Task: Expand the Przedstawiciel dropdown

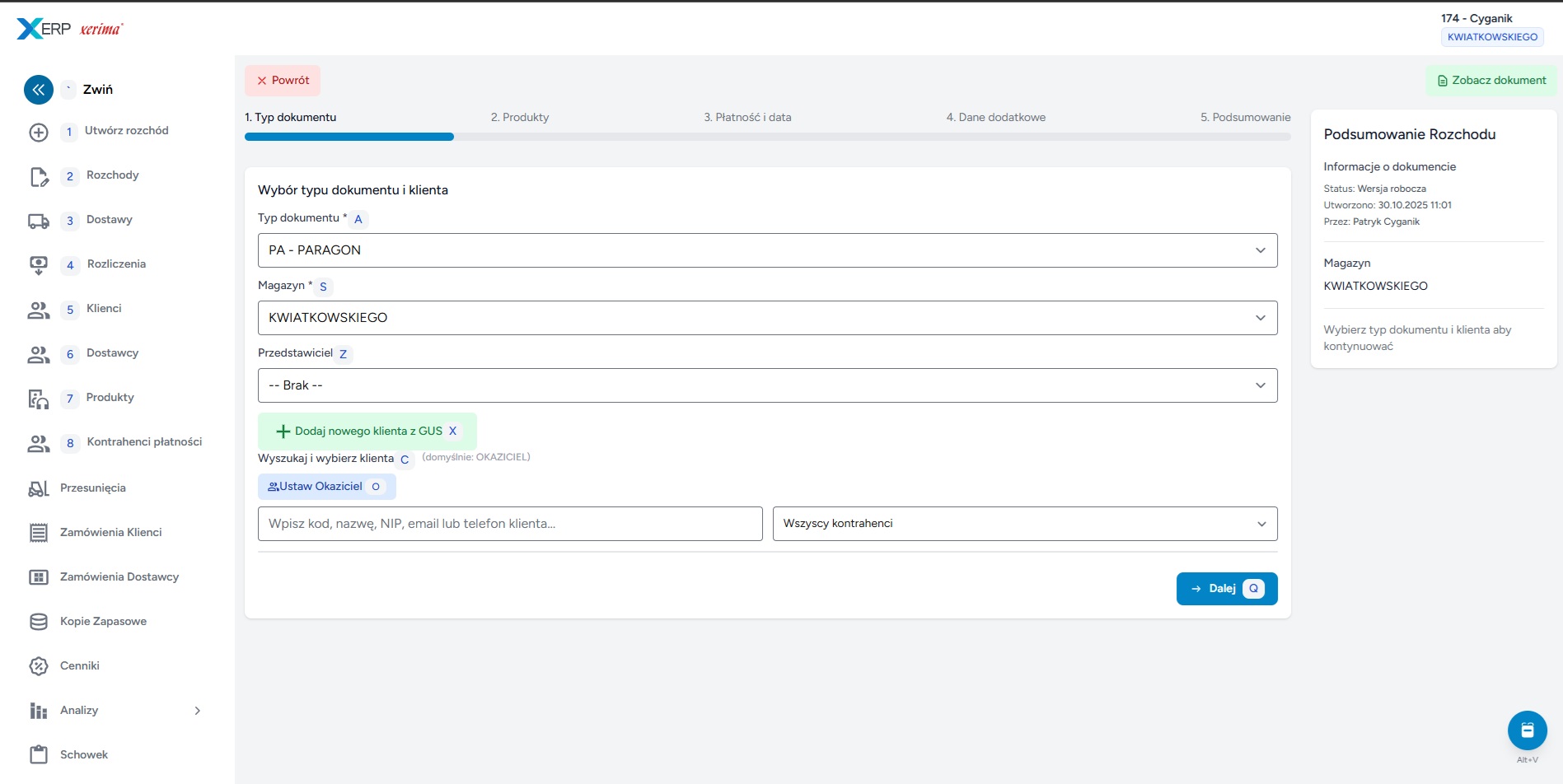Action: tap(767, 385)
